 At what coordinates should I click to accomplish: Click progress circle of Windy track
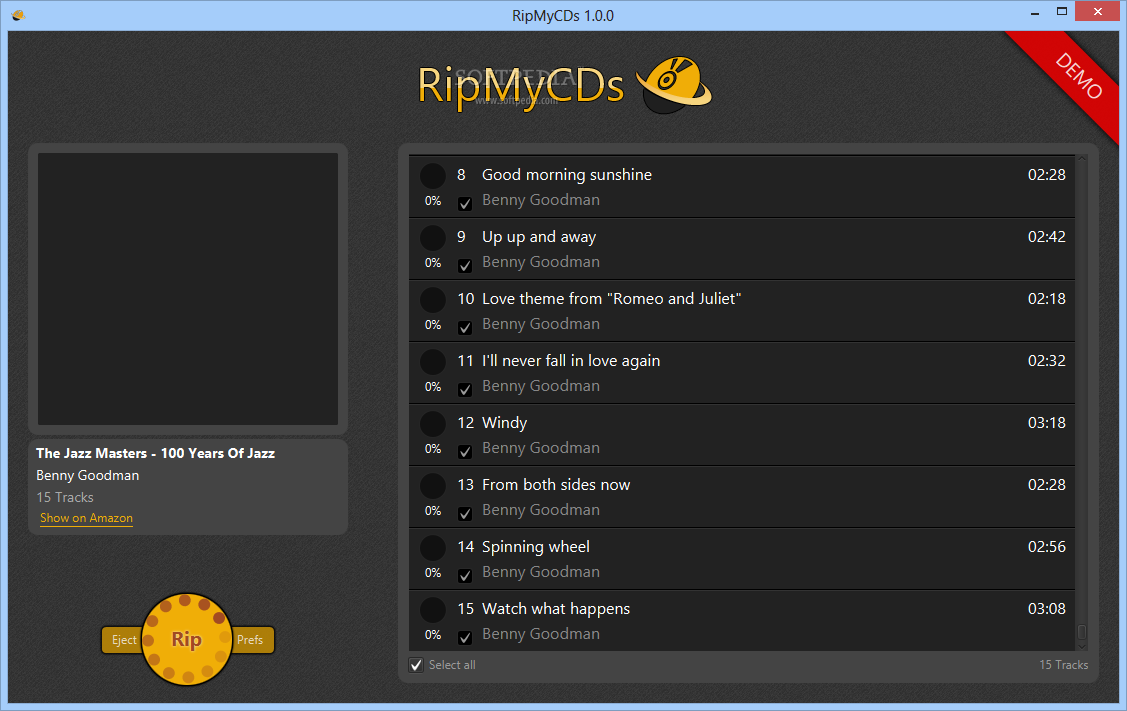point(433,423)
